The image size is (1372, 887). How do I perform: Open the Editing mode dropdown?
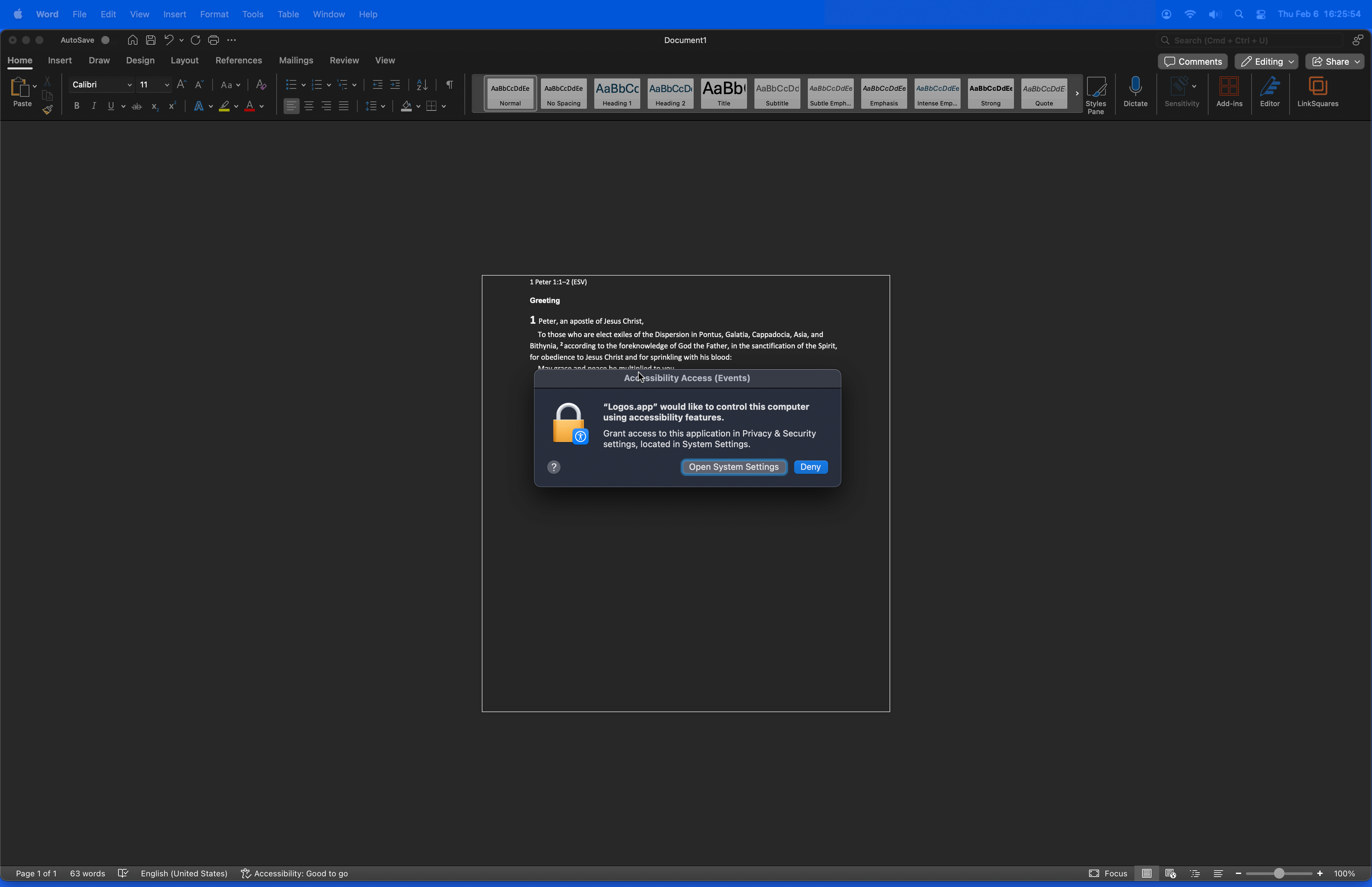tap(1267, 62)
